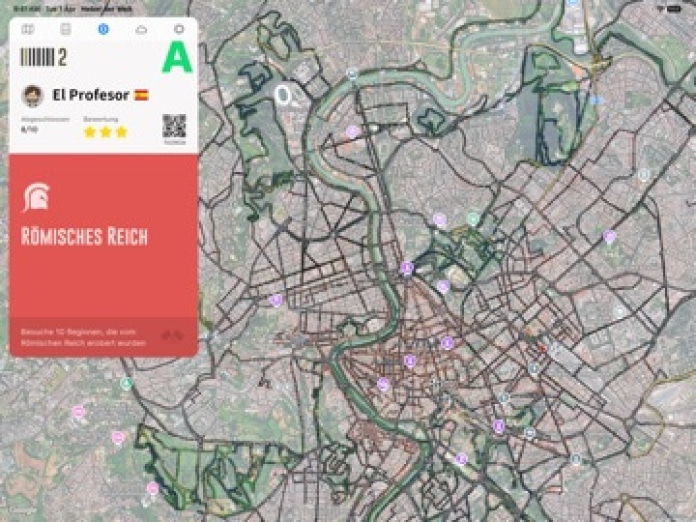This screenshot has width=696, height=522.
Task: Open El Profesor avatar picture
Action: point(32,95)
